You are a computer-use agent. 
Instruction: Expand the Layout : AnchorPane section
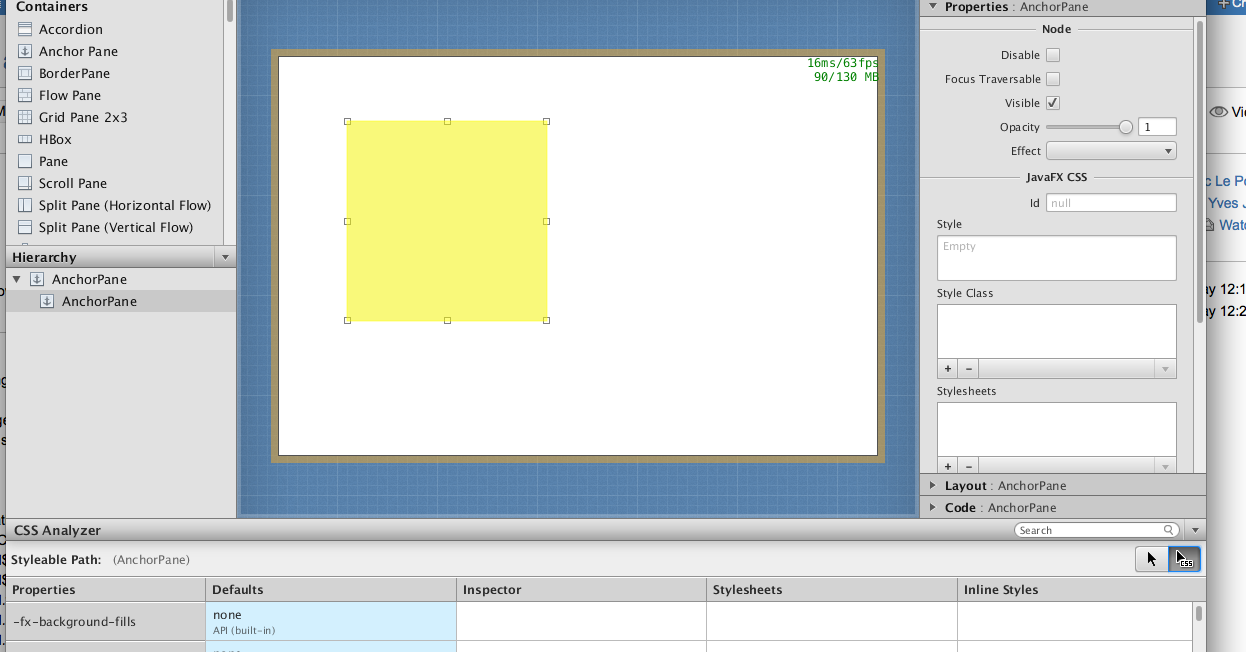(933, 485)
